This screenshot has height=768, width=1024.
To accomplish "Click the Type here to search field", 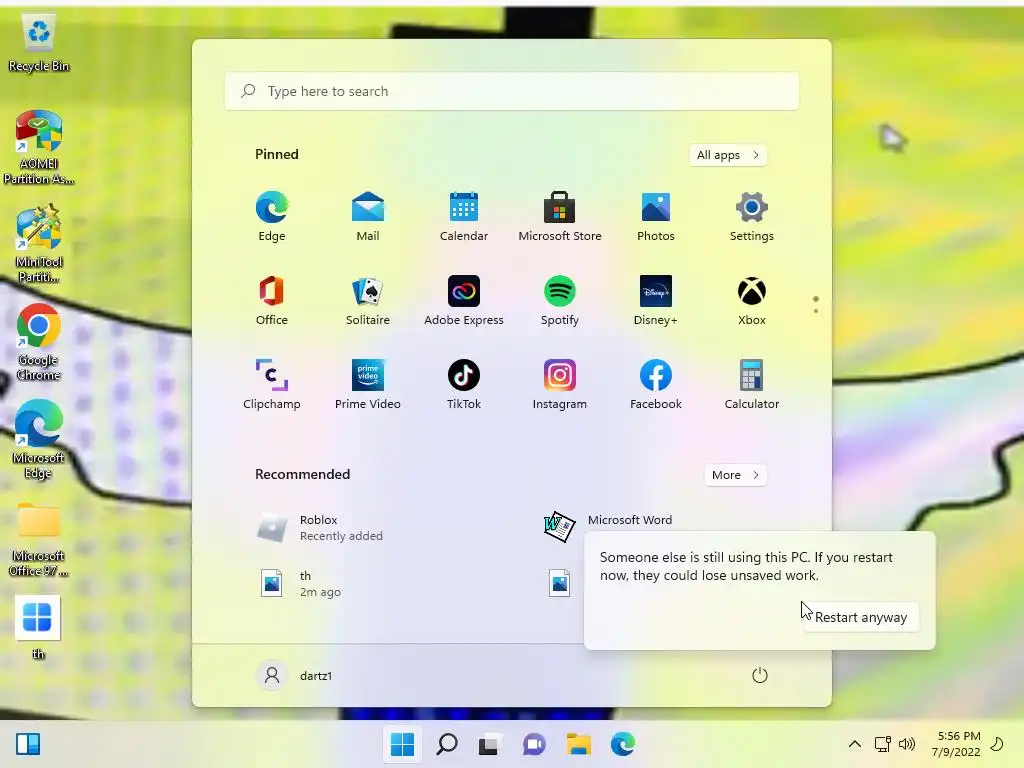I will coord(512,91).
